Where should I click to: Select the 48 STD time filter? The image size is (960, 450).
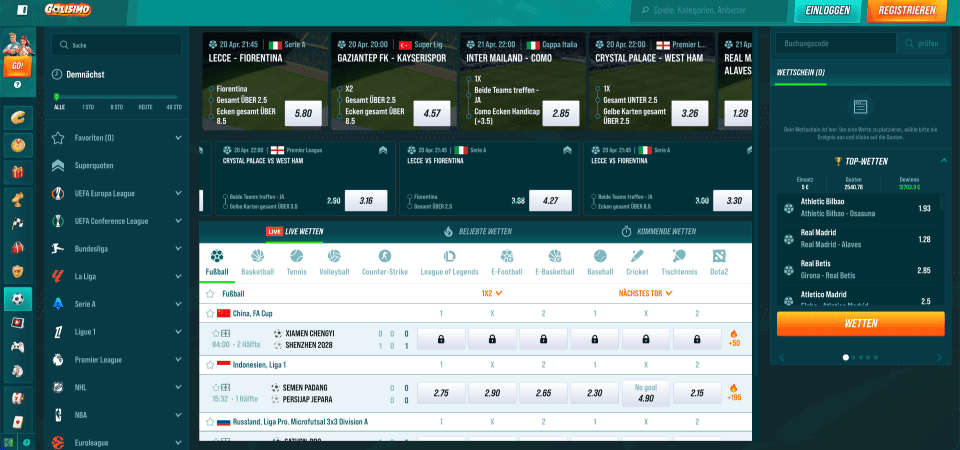point(173,107)
